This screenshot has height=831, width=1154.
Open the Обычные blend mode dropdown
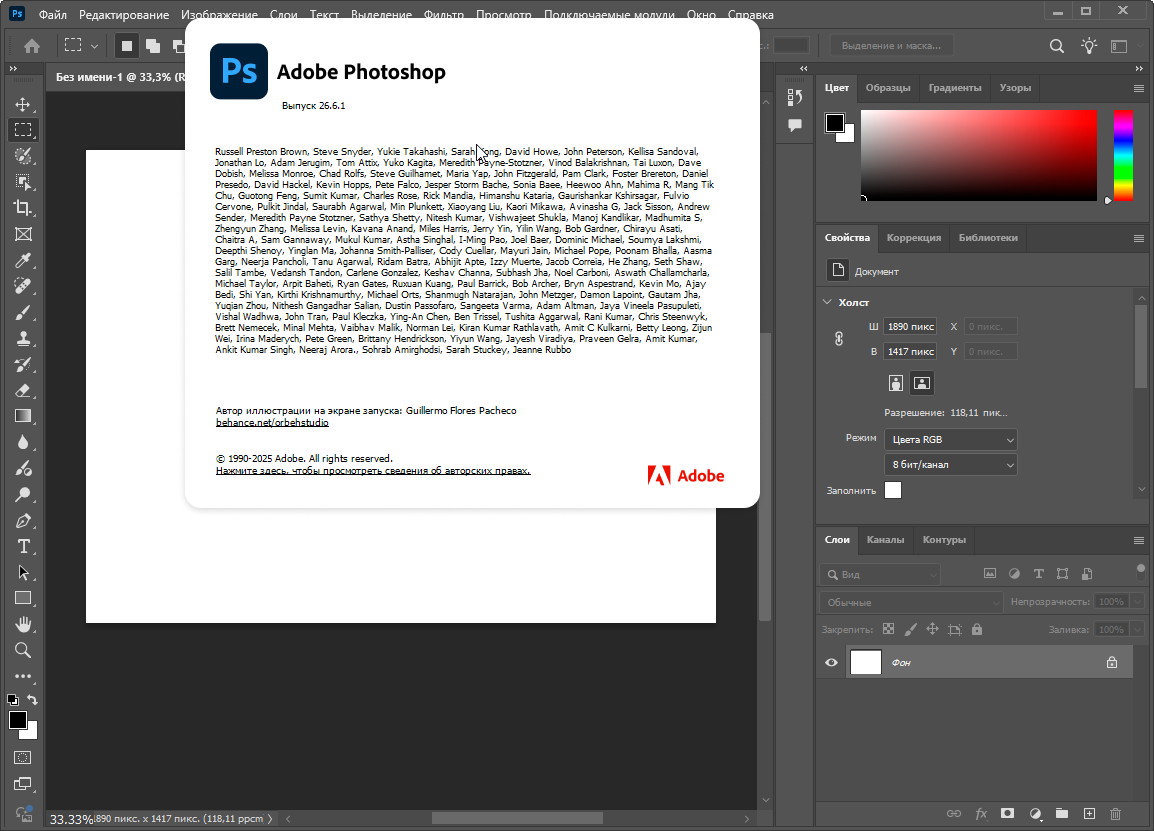(911, 602)
